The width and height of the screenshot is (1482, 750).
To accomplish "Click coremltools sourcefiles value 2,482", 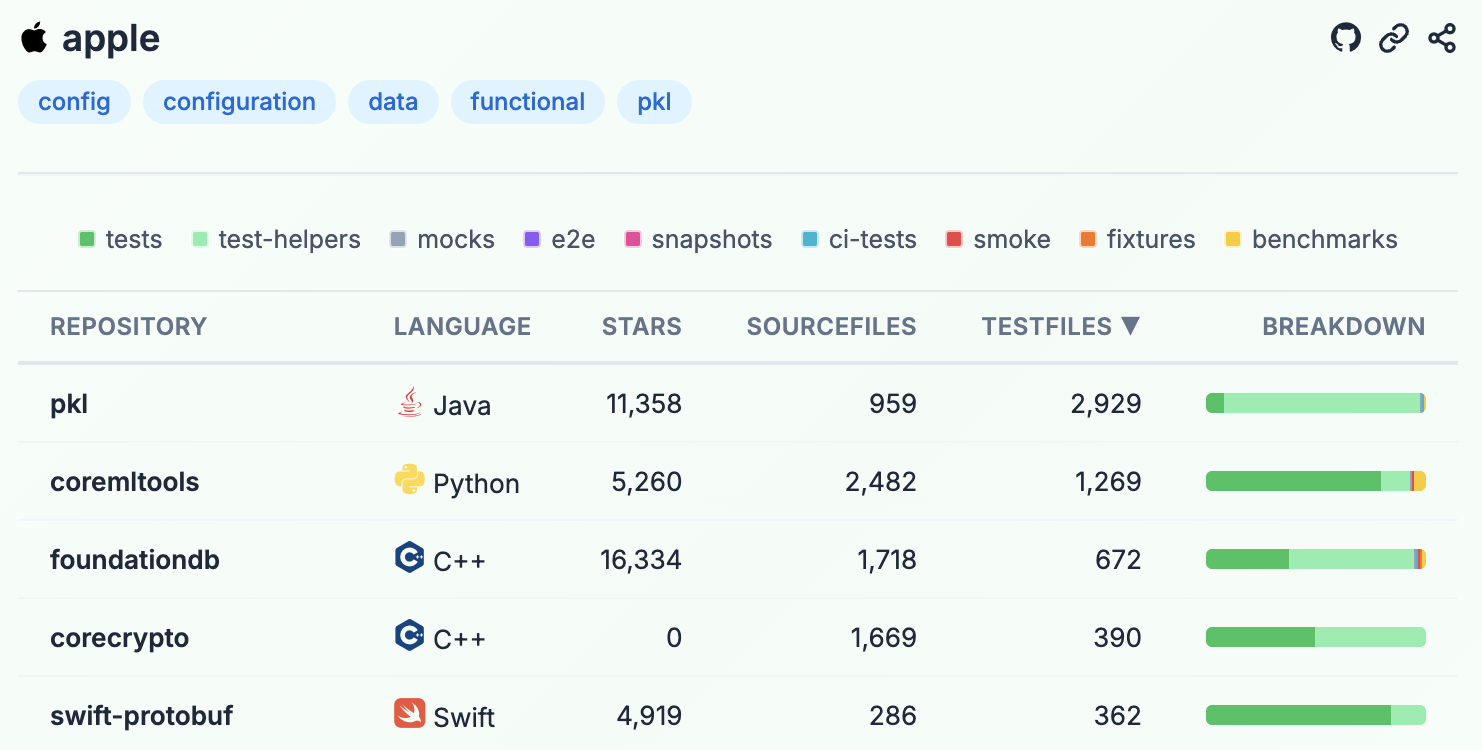I will coord(881,482).
